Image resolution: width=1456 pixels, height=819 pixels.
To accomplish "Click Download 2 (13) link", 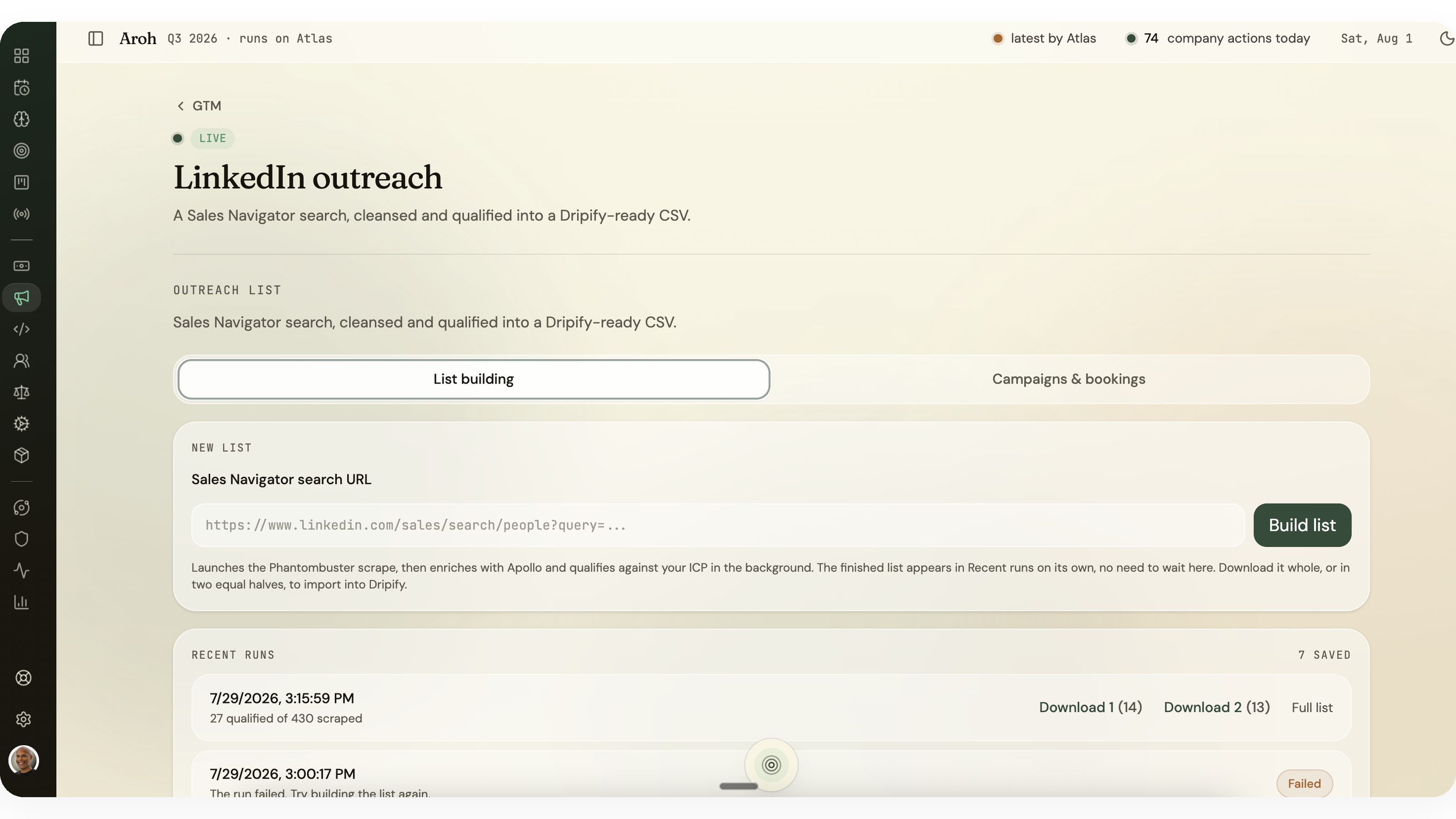I will pyautogui.click(x=1216, y=707).
